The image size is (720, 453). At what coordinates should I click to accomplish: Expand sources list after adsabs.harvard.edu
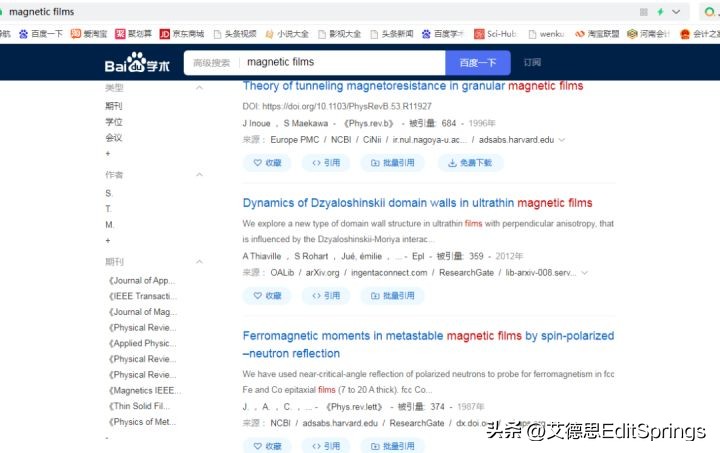point(562,140)
